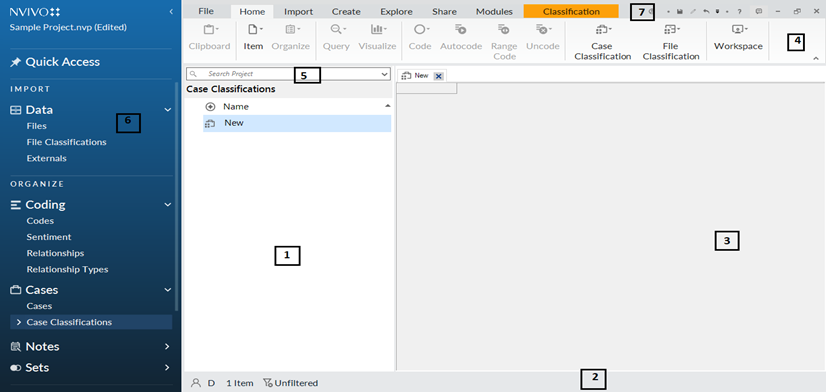This screenshot has height=392, width=826.
Task: Click into the Search Project field
Action: click(289, 74)
